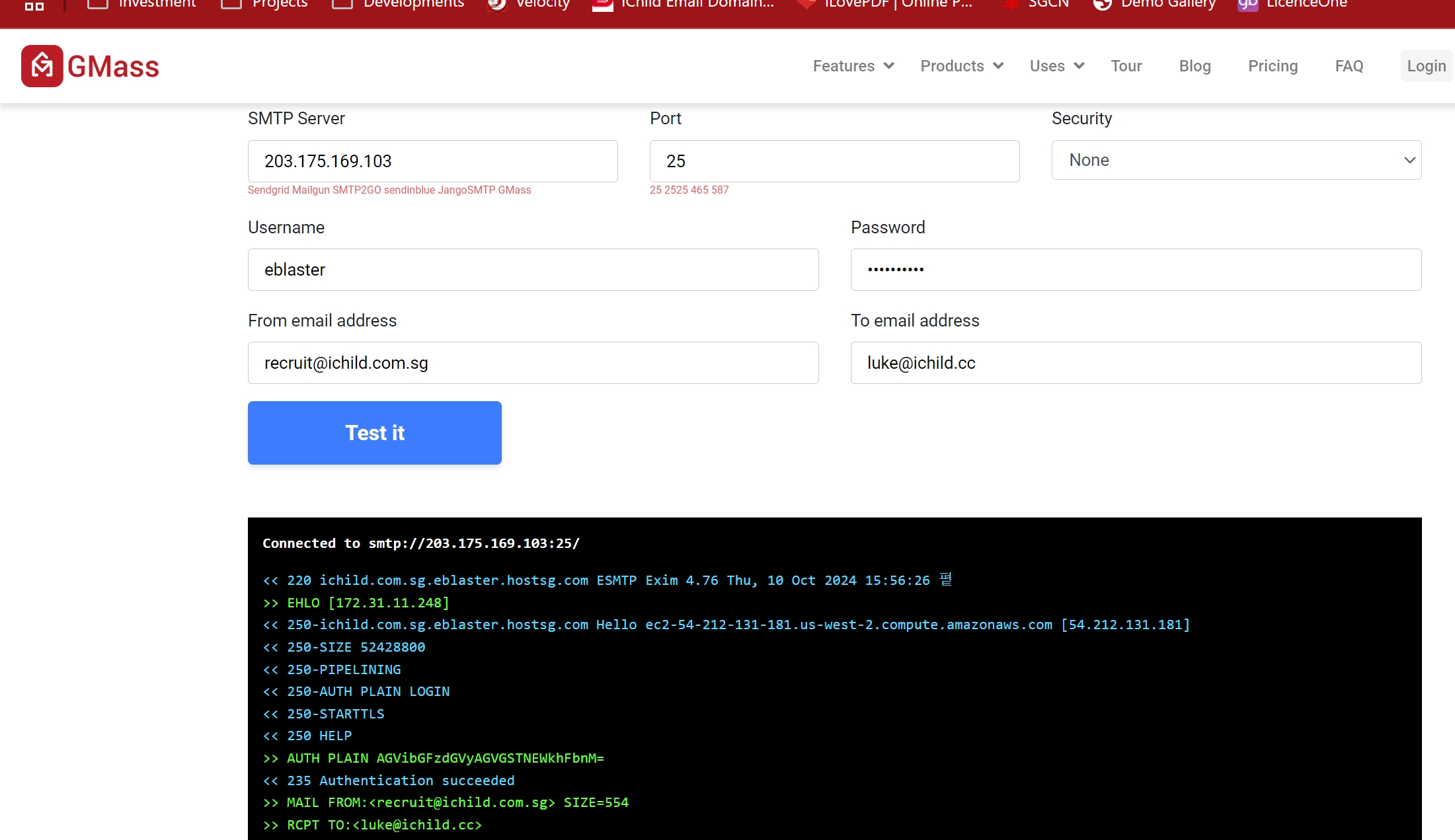Click the 'RCPT TO:<luke@ichild.cc>' log line

click(x=373, y=825)
